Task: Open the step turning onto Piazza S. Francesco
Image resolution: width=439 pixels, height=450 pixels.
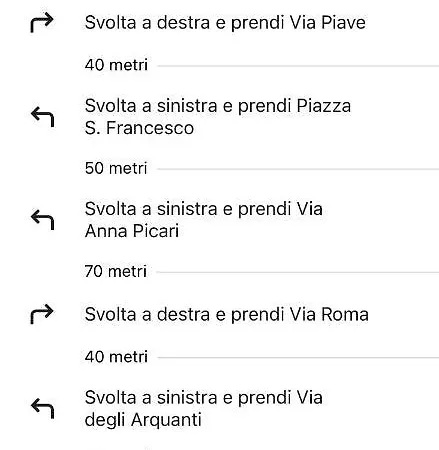Action: [x=218, y=117]
